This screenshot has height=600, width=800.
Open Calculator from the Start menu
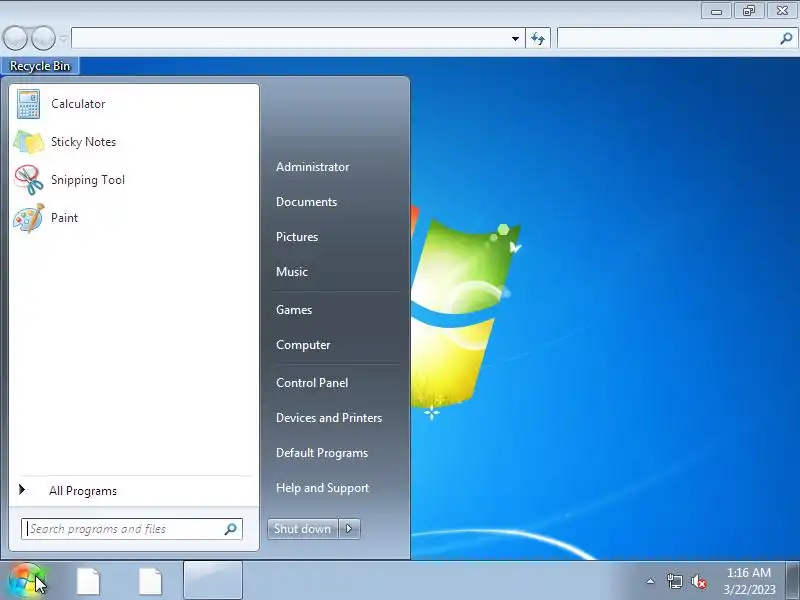pyautogui.click(x=134, y=104)
